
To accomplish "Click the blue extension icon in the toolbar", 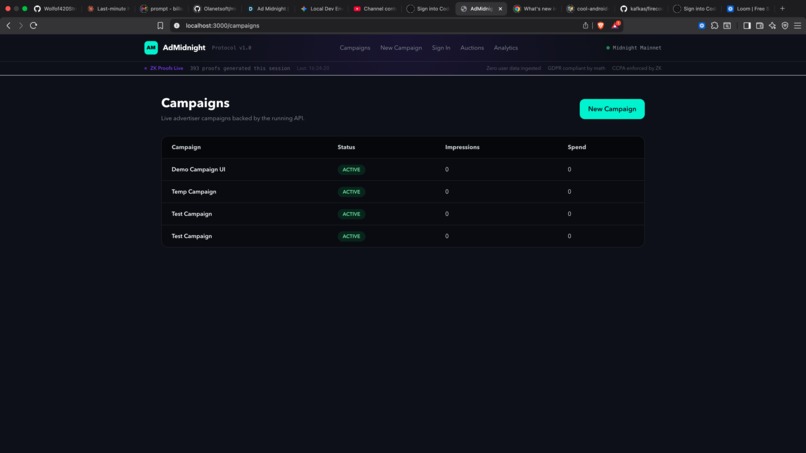I will click(702, 25).
